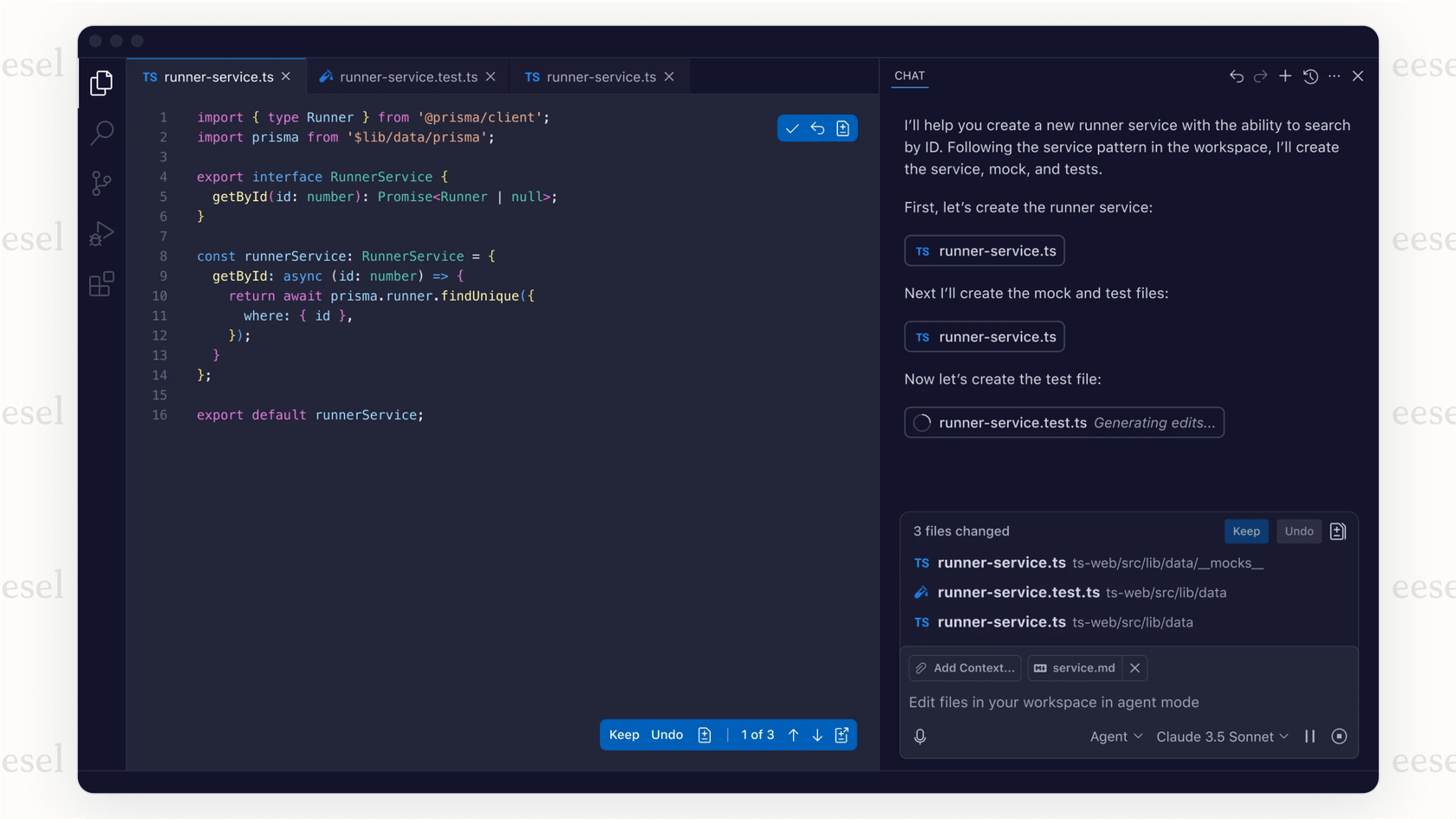Activate the microphone icon in the chat input
Image resolution: width=1456 pixels, height=819 pixels.
[920, 737]
